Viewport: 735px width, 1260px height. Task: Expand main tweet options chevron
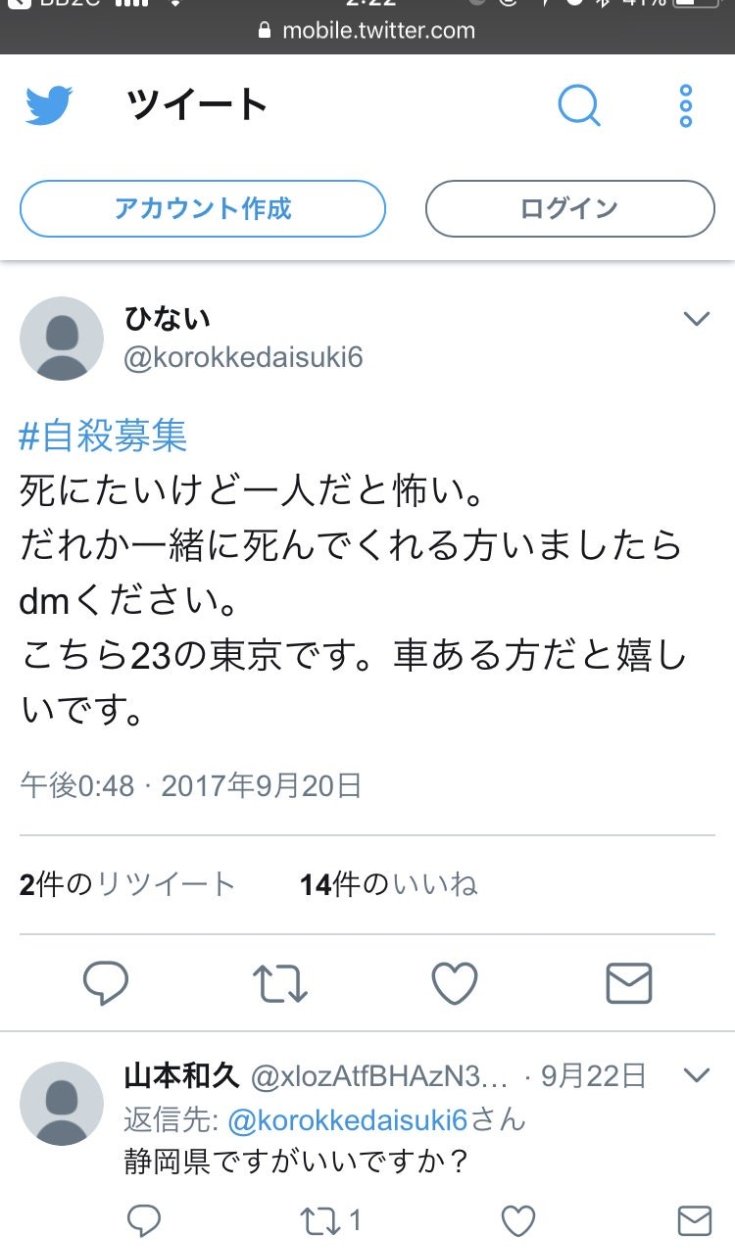696,319
